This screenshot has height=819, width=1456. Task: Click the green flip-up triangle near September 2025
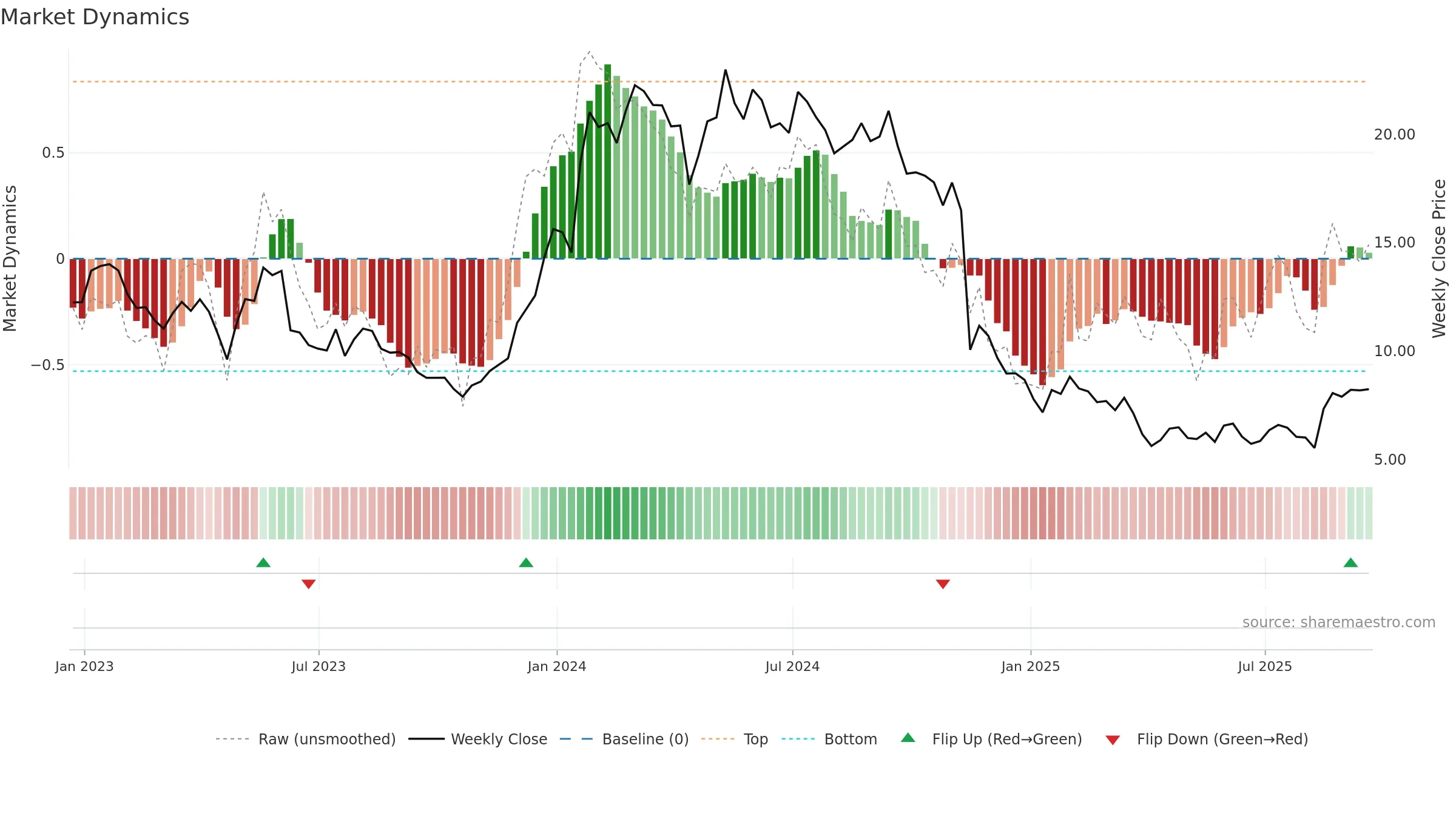[1350, 563]
